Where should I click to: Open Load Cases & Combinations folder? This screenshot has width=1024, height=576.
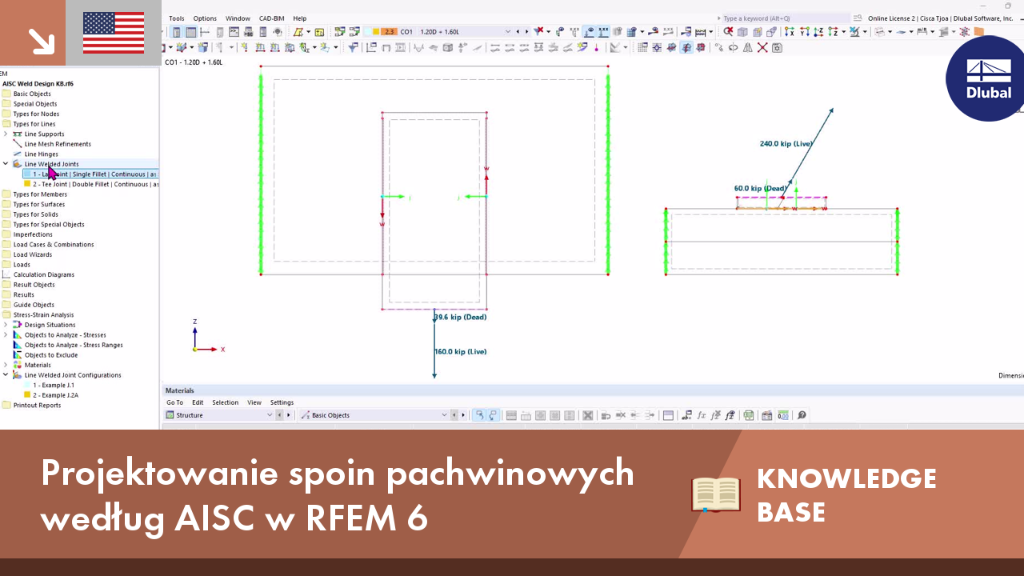pyautogui.click(x=54, y=244)
